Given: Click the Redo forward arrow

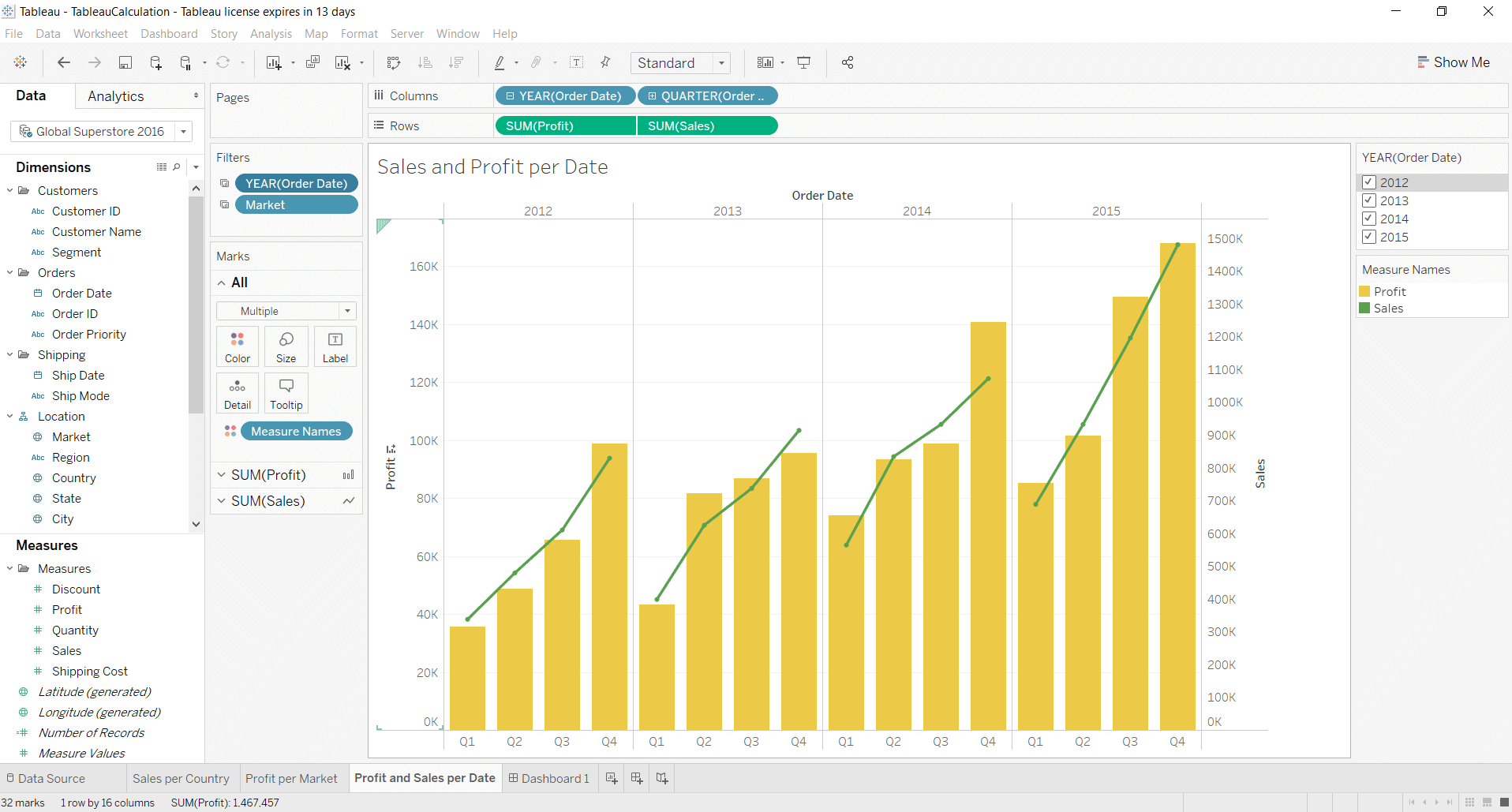Looking at the screenshot, I should [95, 62].
